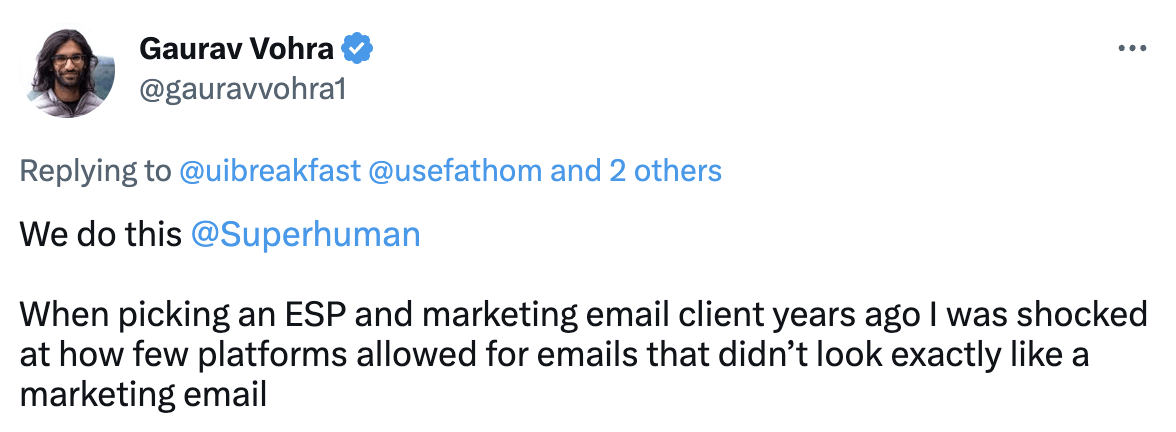Click the tweet's final line "marketing email"
The image size is (1176, 432).
tap(143, 395)
